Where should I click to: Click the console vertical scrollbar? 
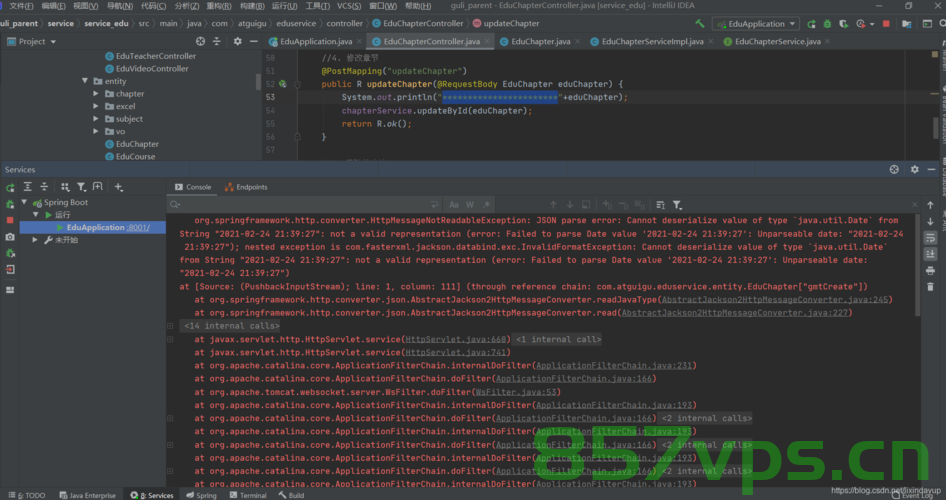[918, 265]
